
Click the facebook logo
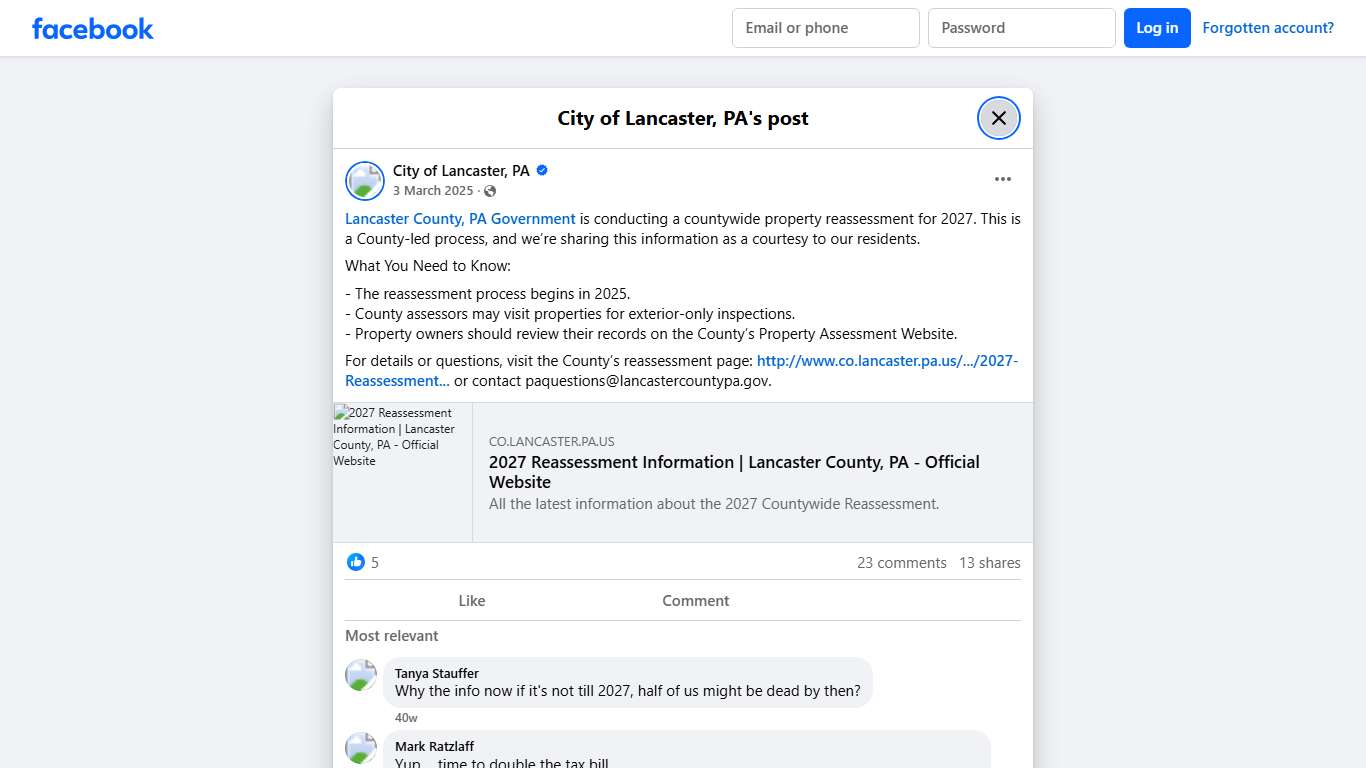tap(92, 28)
